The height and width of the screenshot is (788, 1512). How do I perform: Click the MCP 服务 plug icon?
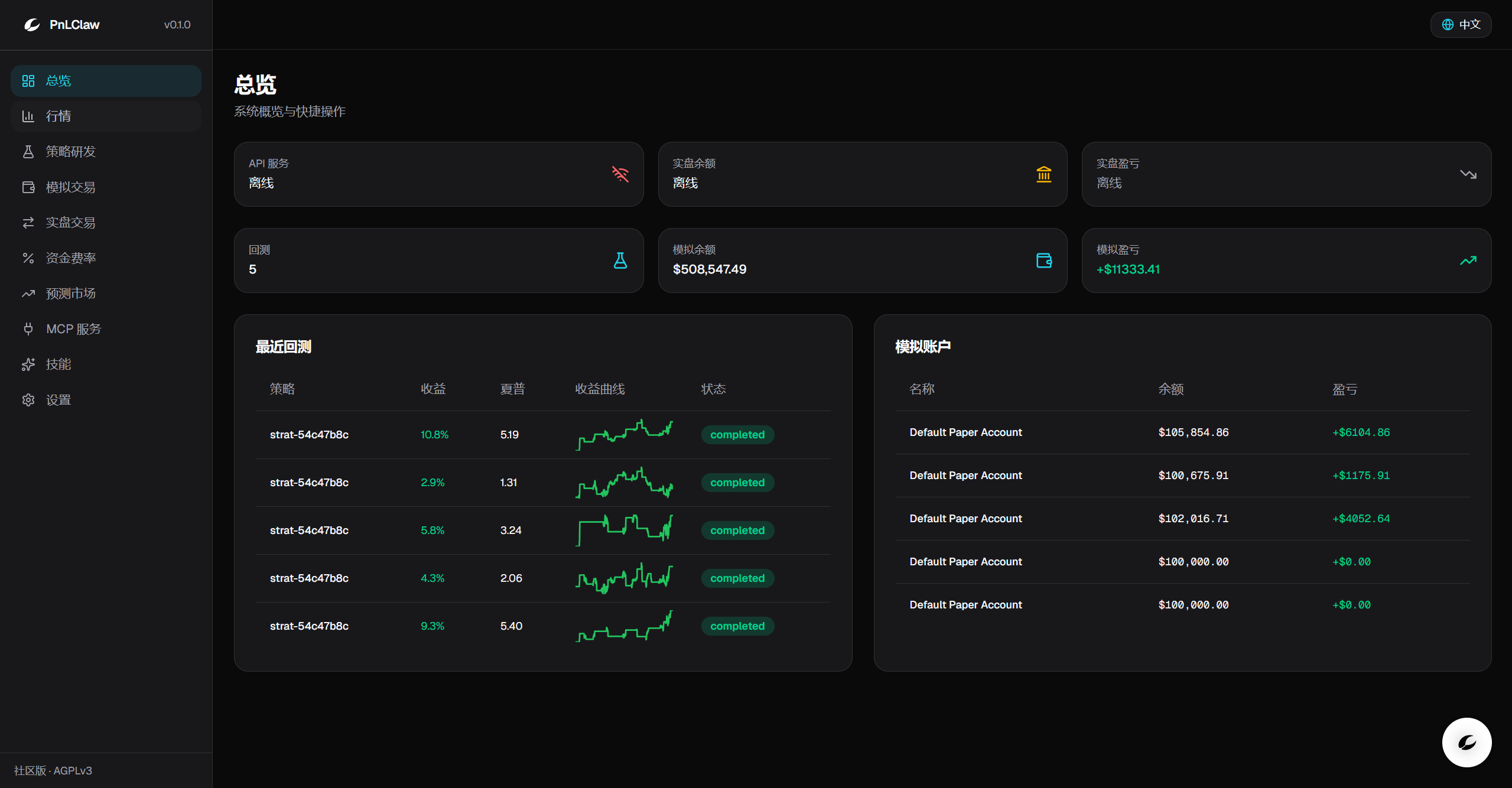pos(28,329)
